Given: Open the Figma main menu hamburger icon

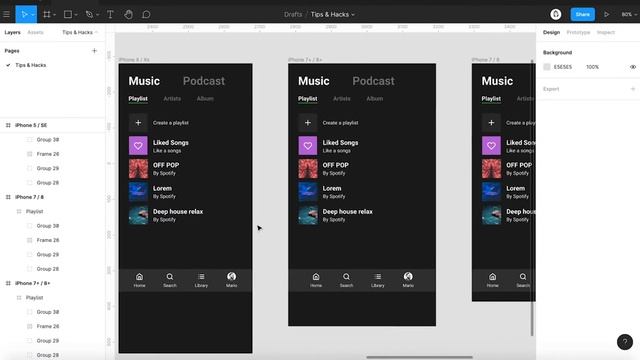Looking at the screenshot, I should (x=7, y=14).
